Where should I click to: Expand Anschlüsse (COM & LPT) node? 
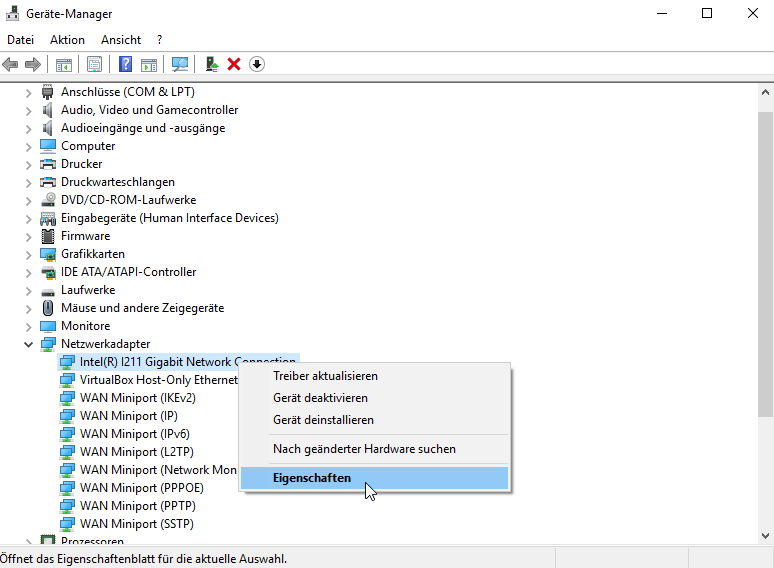[x=29, y=92]
